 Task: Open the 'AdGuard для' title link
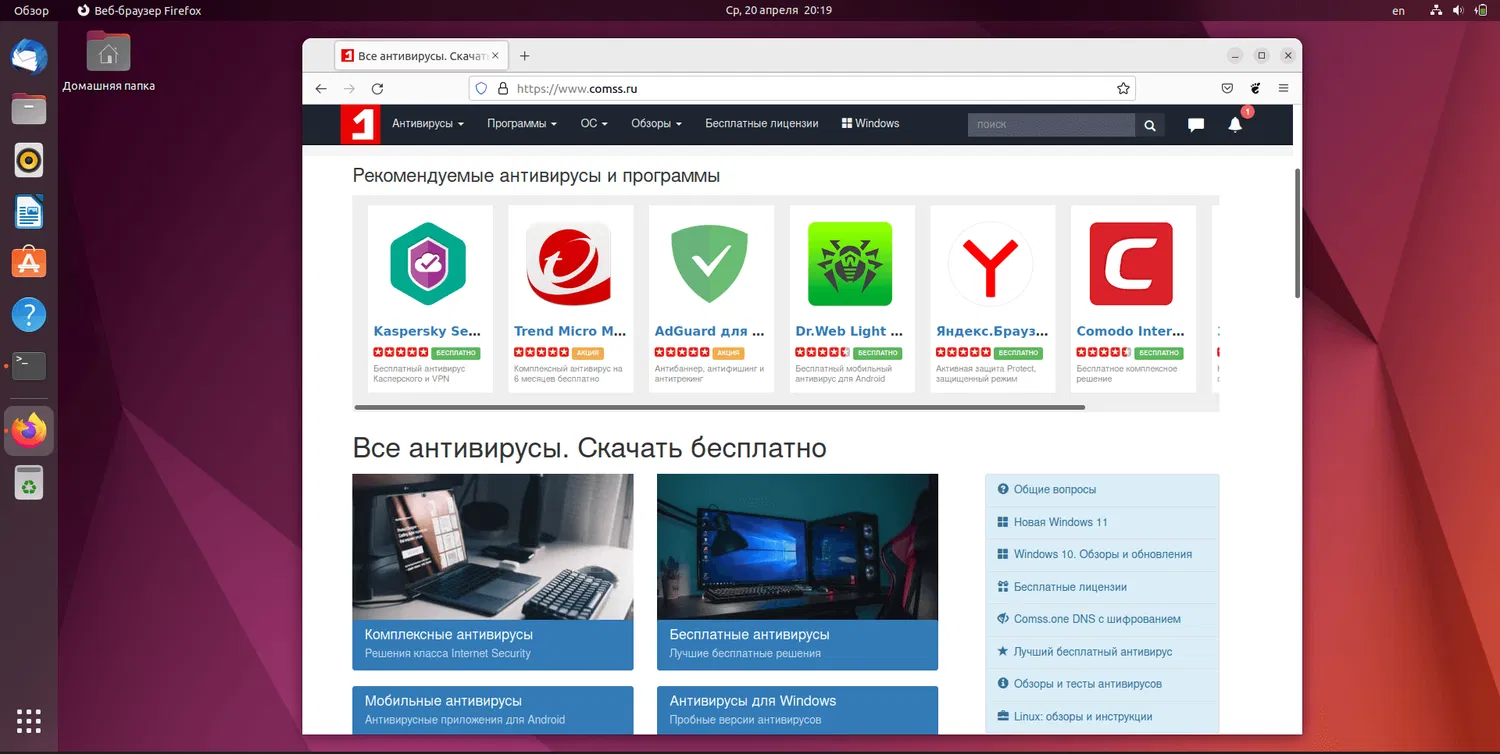click(710, 331)
